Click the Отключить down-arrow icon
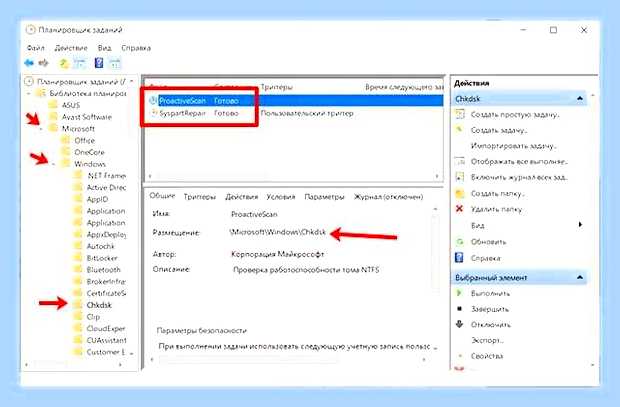This screenshot has height=407, width=620. 459,324
